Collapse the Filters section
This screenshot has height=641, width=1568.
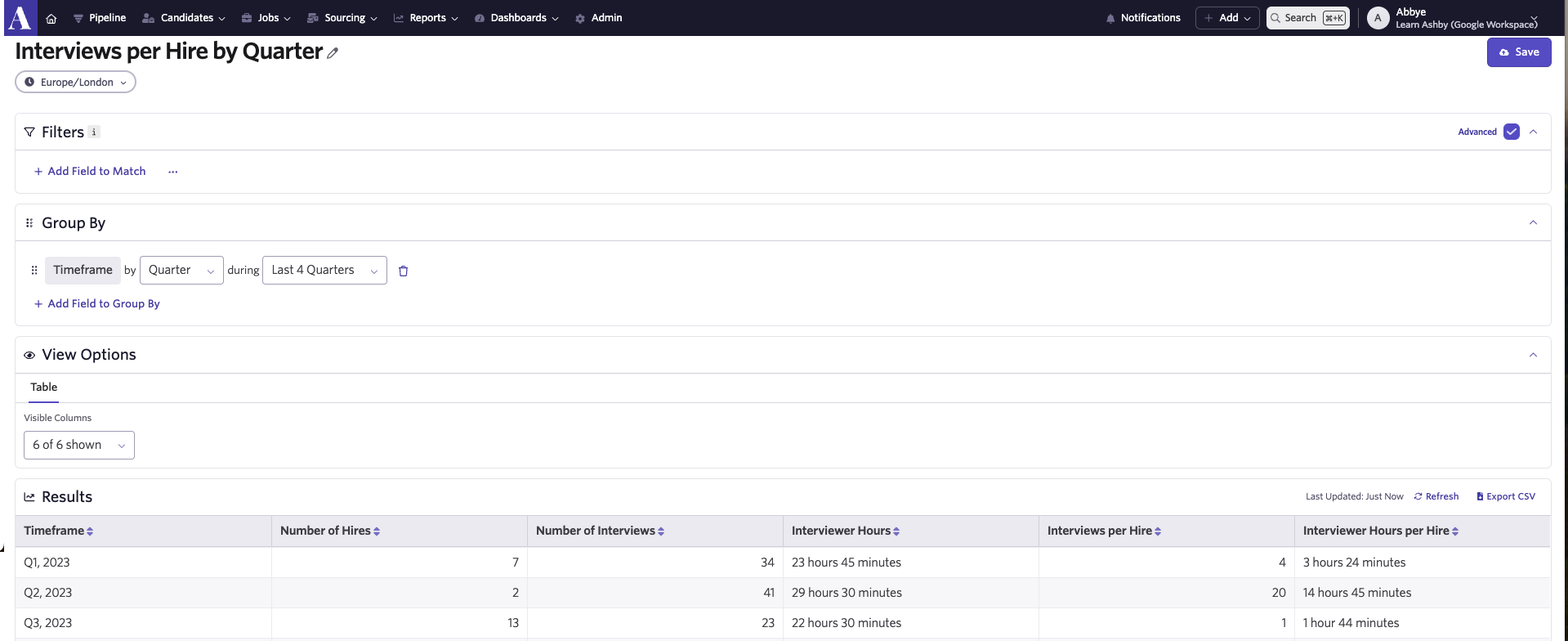click(1534, 132)
